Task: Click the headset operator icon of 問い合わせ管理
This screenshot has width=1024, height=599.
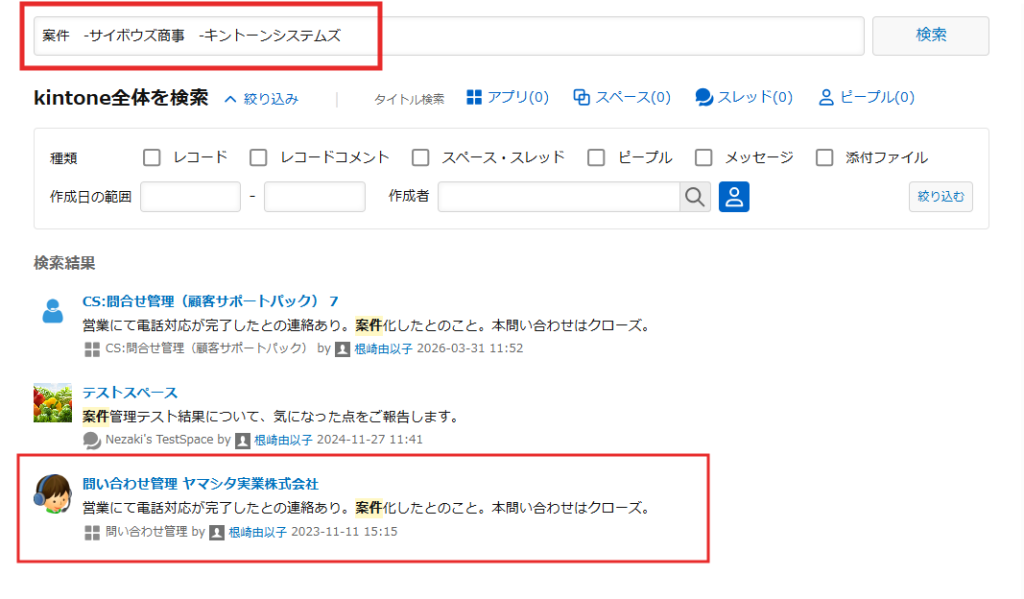Action: pos(52,494)
